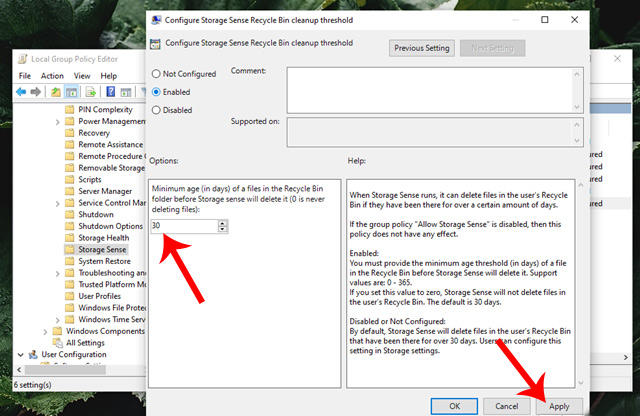Image resolution: width=640 pixels, height=416 pixels.
Task: Click the Up One Level folder icon
Action: point(56,92)
